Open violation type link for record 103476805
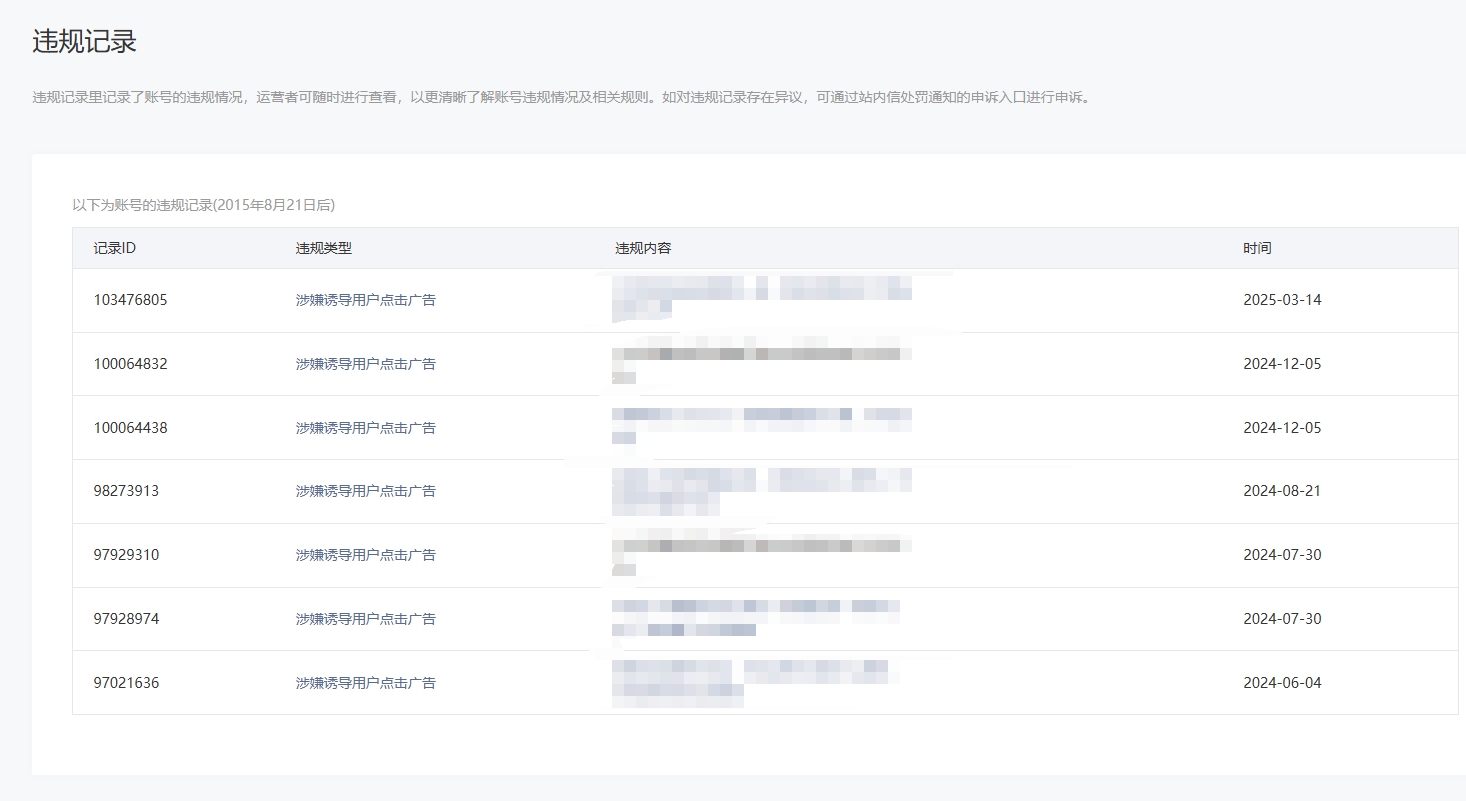This screenshot has width=1466, height=801. [x=365, y=300]
